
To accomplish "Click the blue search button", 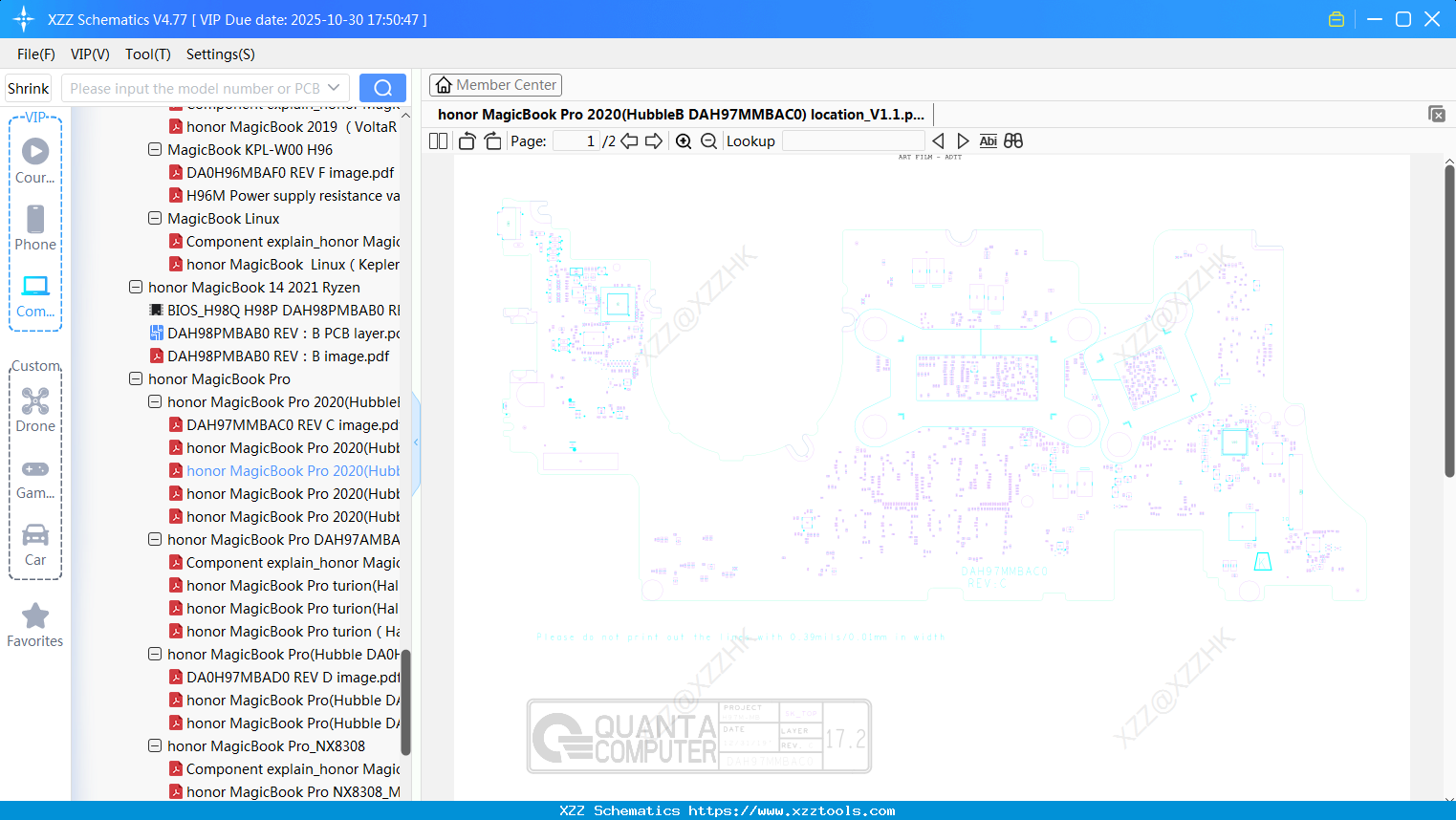I will (x=382, y=88).
